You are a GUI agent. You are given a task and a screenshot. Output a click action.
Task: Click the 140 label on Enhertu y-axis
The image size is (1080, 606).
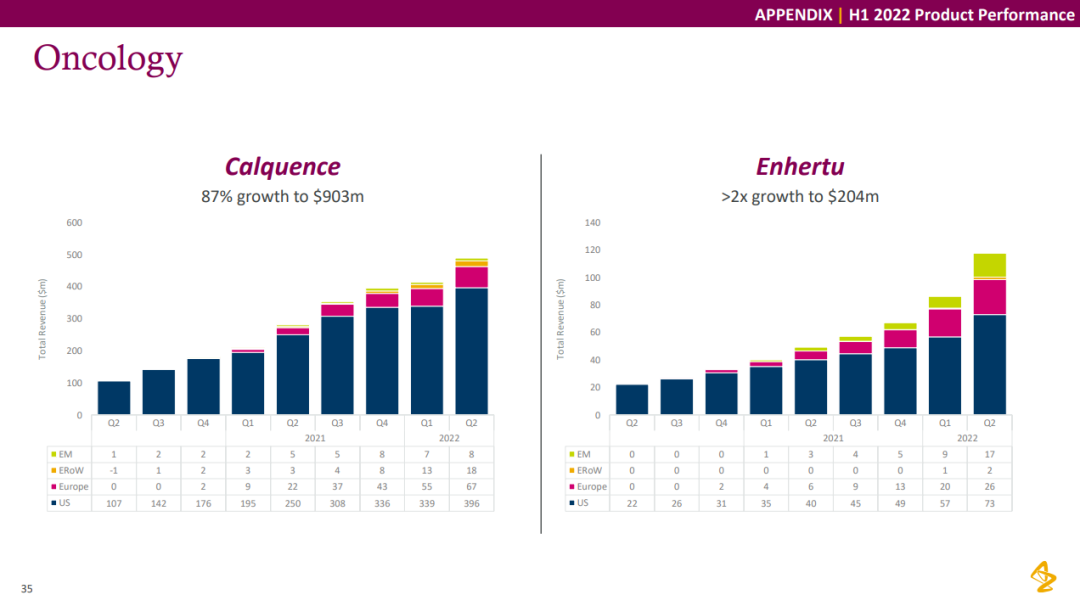click(592, 222)
